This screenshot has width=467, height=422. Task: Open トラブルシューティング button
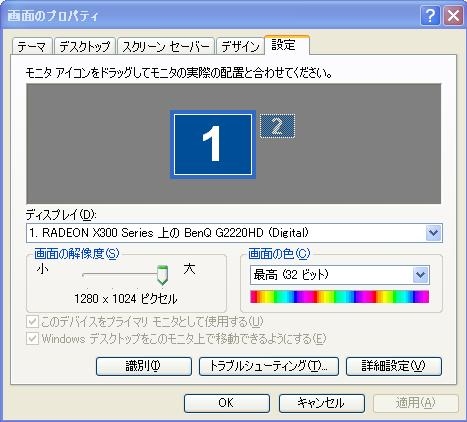point(269,366)
